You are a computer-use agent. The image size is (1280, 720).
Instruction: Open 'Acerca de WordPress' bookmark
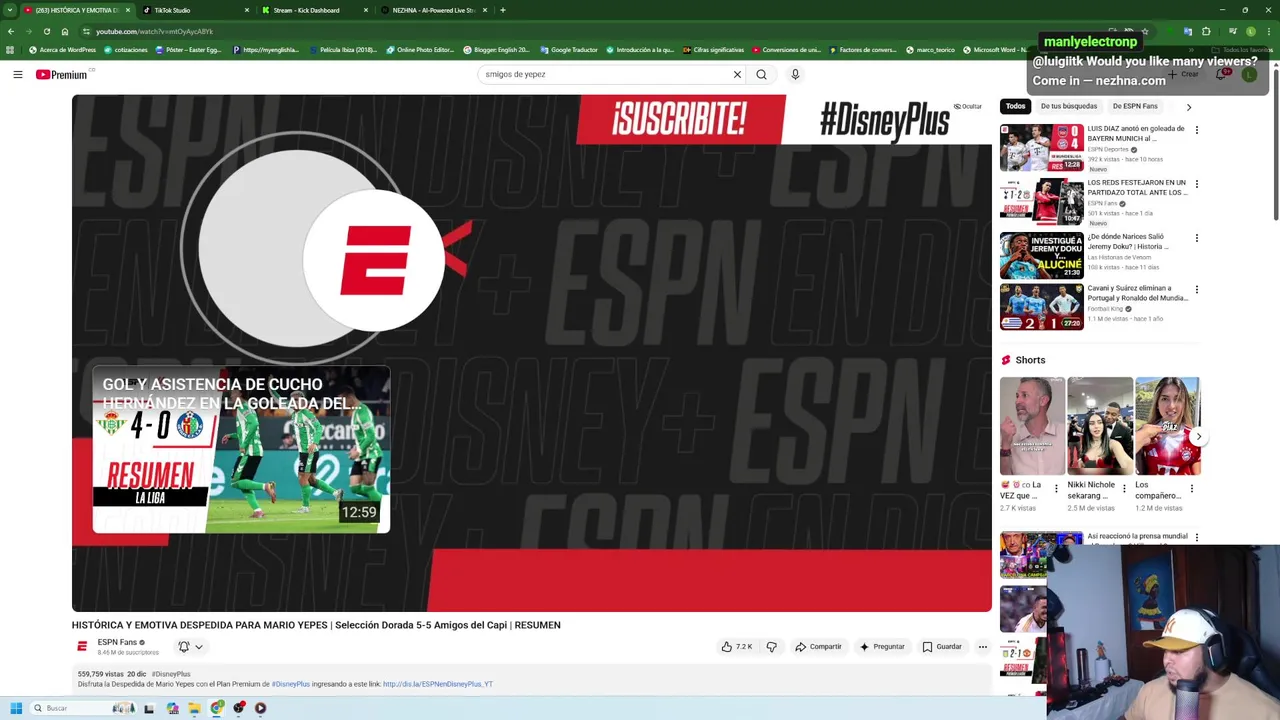click(x=63, y=50)
